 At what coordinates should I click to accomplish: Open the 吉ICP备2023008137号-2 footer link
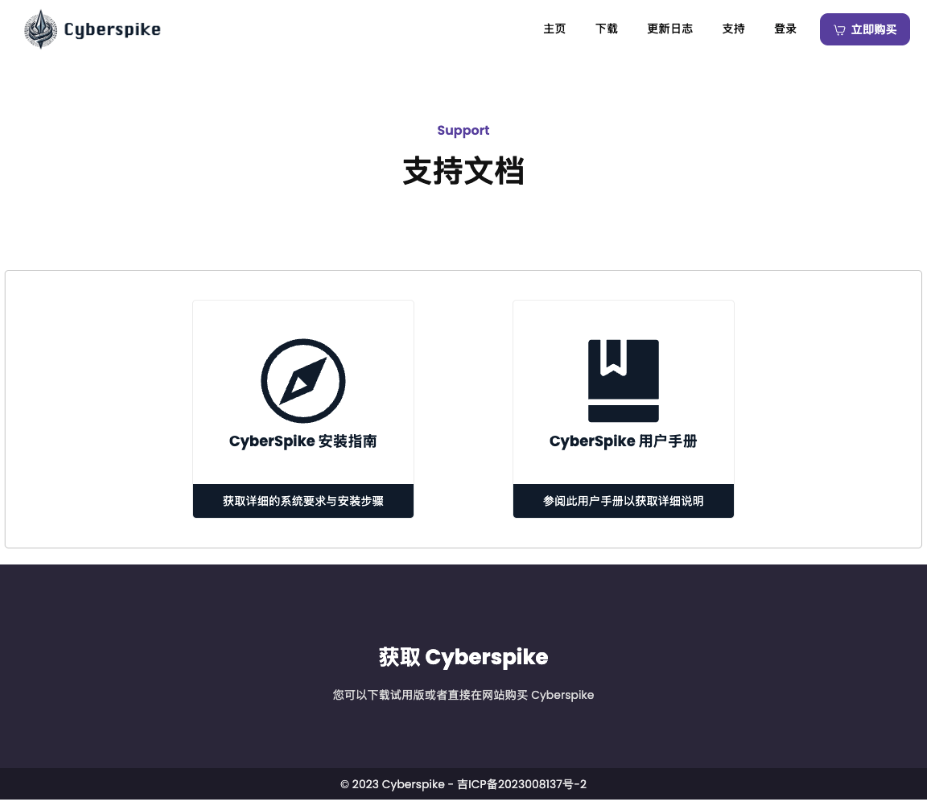(x=521, y=785)
